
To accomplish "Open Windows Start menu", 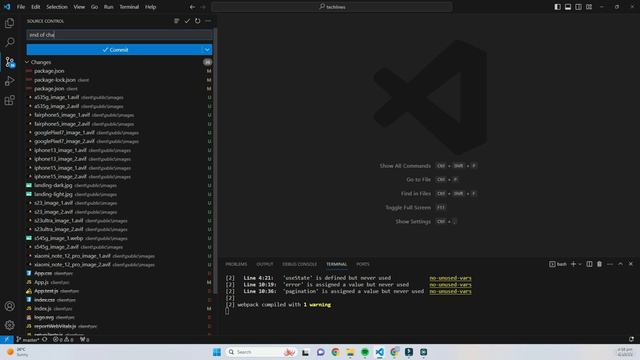I will coord(217,352).
